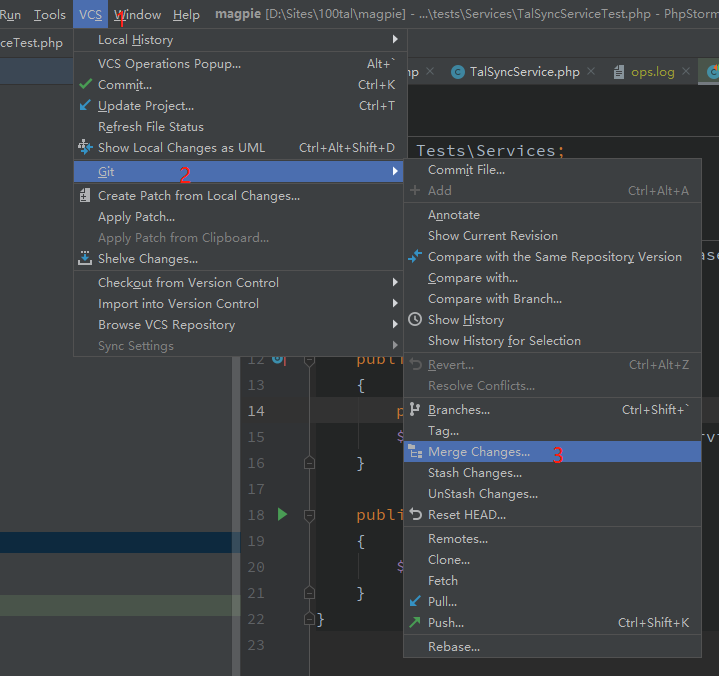Click the Create Patch icon

coord(85,195)
